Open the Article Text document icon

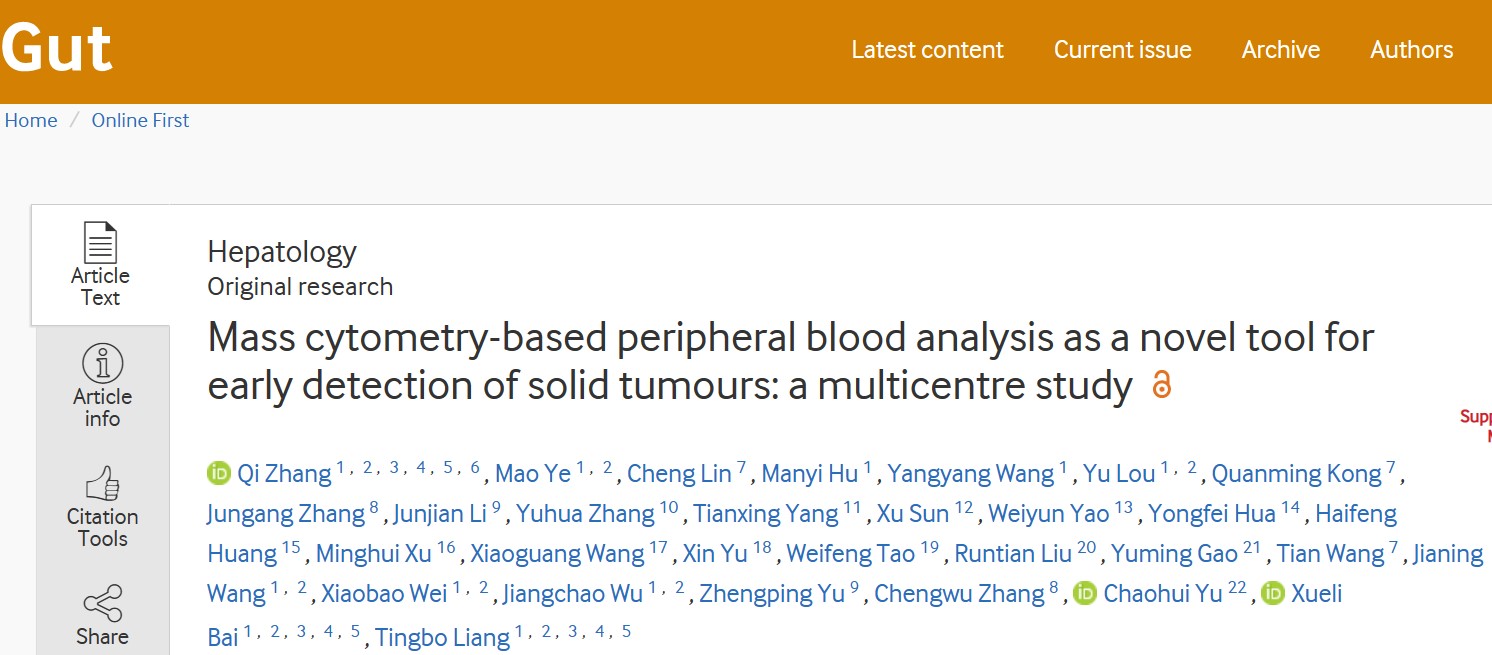(x=100, y=243)
